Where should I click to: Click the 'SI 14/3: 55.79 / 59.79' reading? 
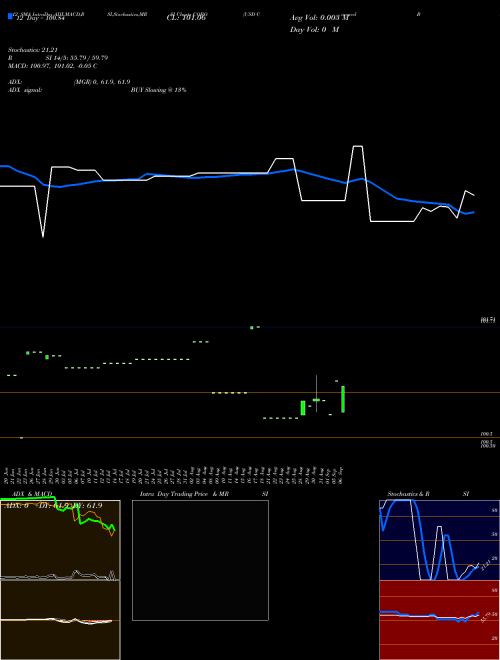(x=77, y=58)
